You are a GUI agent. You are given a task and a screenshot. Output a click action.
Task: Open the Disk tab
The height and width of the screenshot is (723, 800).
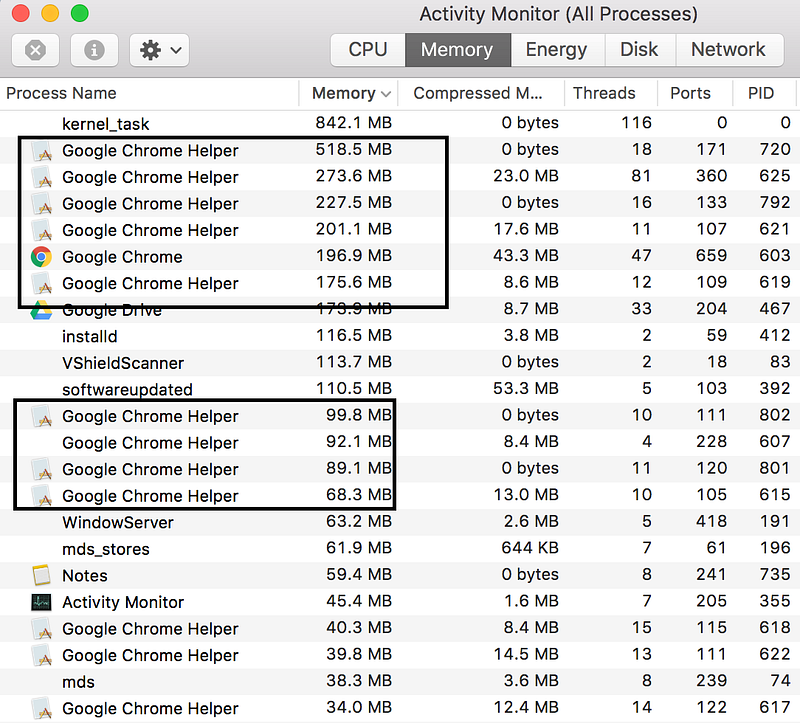point(640,49)
